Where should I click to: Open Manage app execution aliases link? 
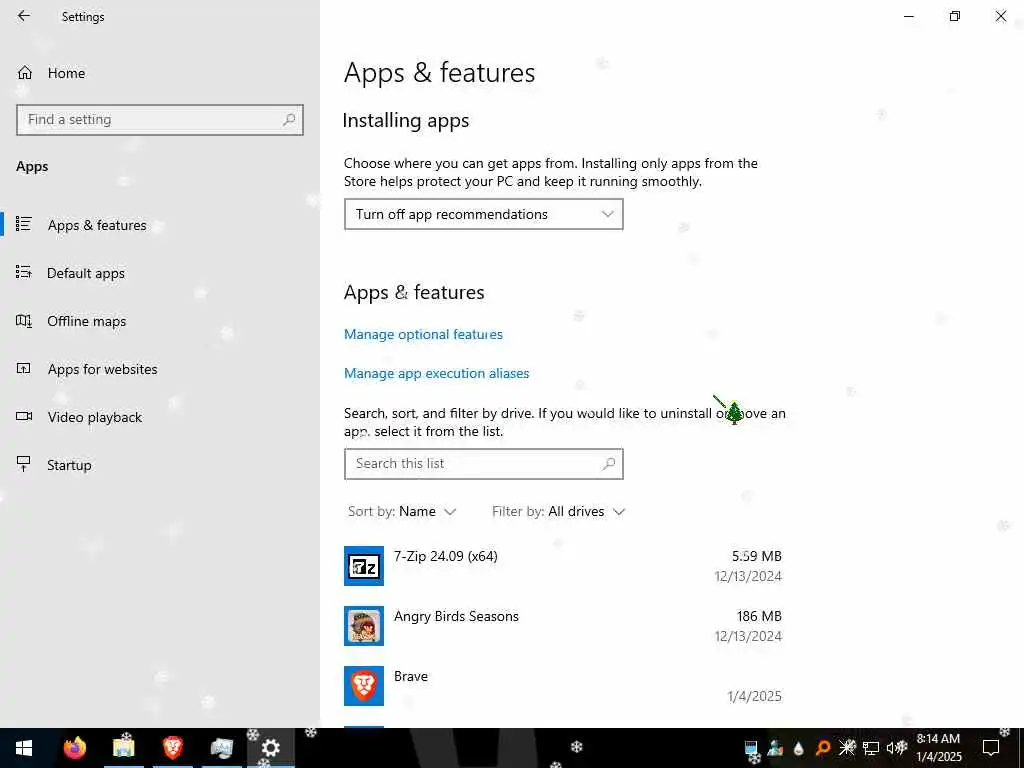[436, 374]
